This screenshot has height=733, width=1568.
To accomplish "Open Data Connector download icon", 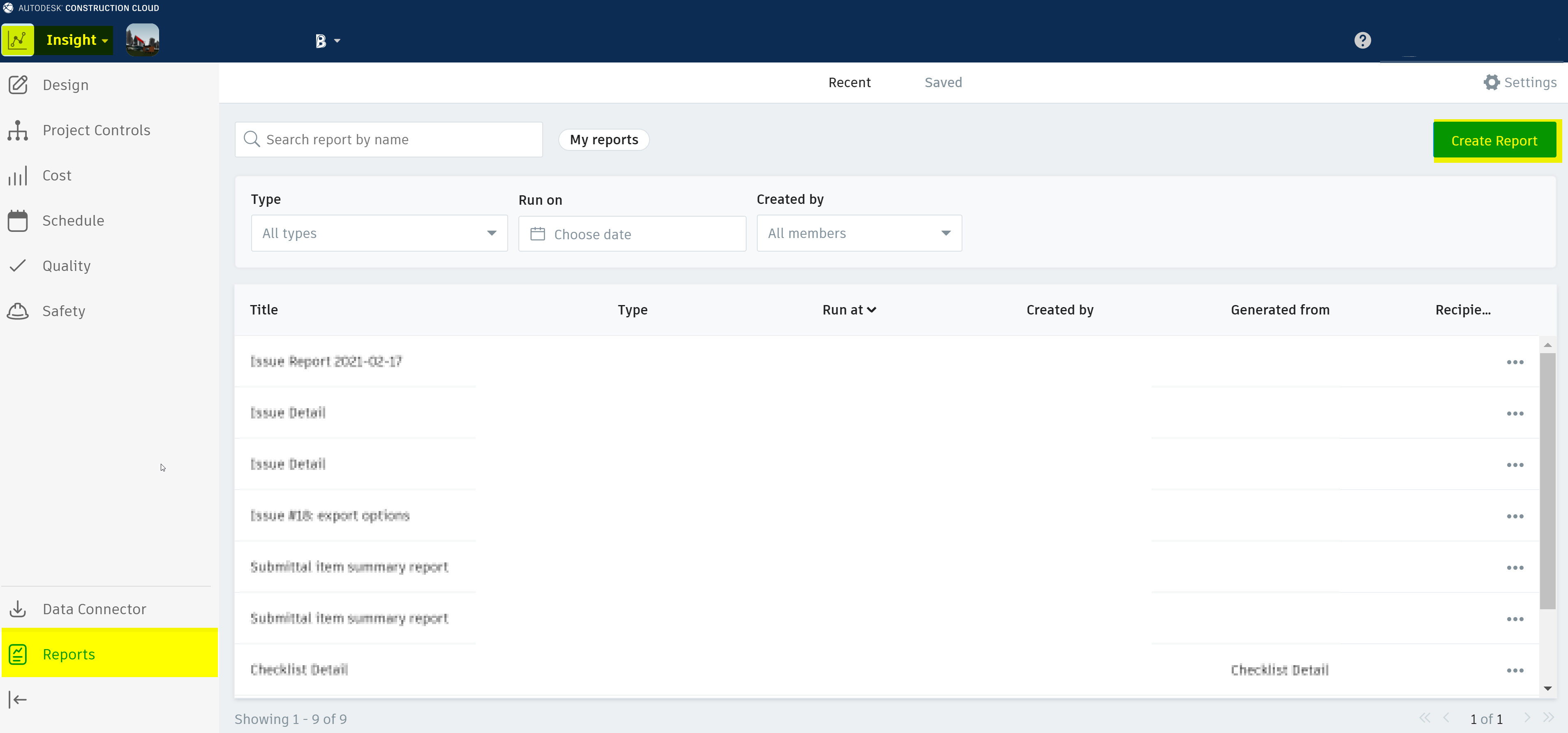I will coord(18,609).
